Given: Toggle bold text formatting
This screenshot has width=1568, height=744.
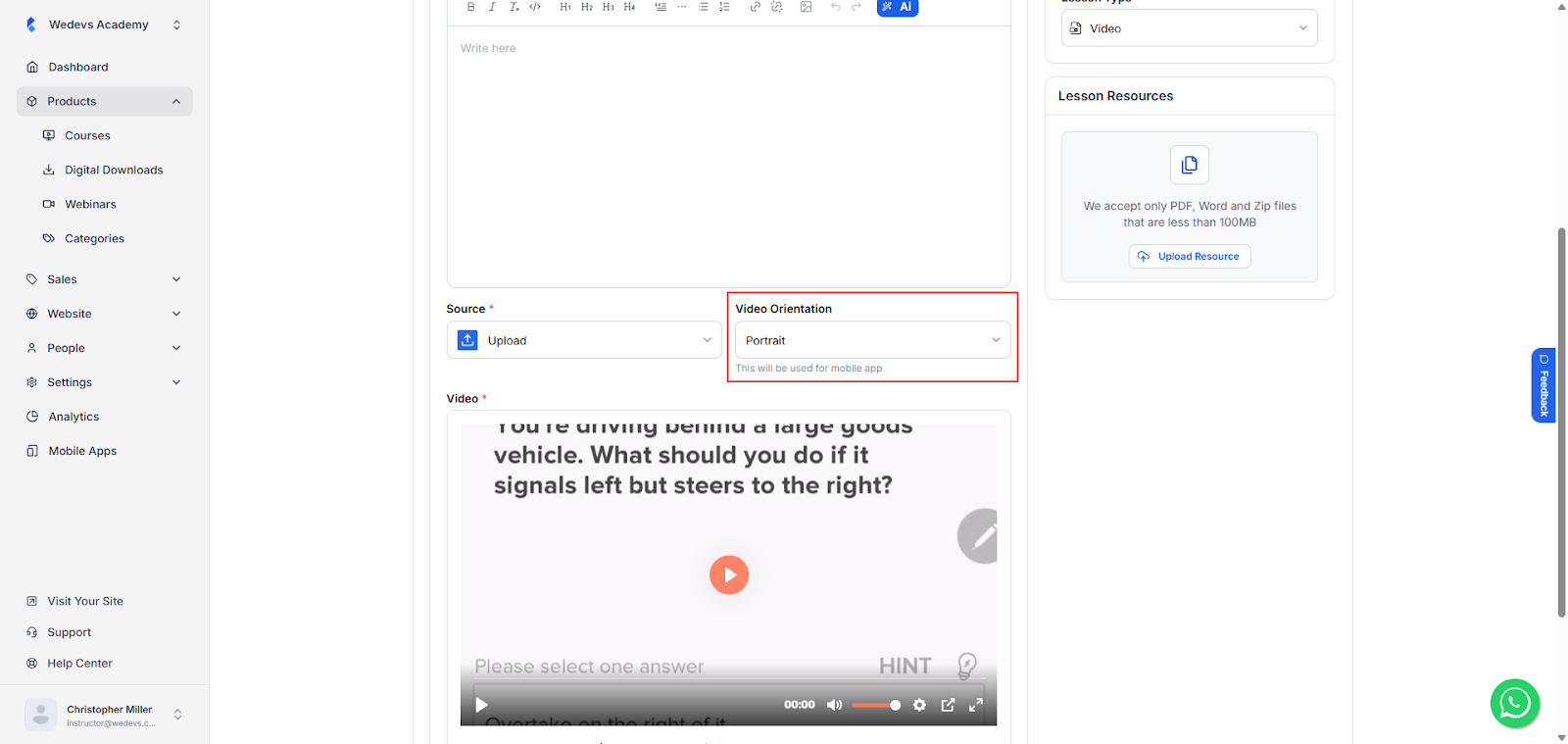Looking at the screenshot, I should (x=470, y=7).
